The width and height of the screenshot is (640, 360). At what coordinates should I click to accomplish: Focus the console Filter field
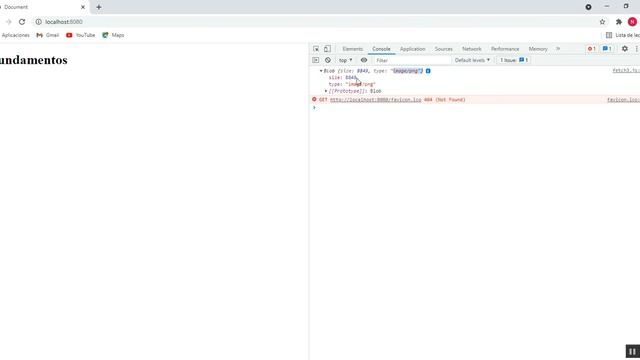point(412,60)
